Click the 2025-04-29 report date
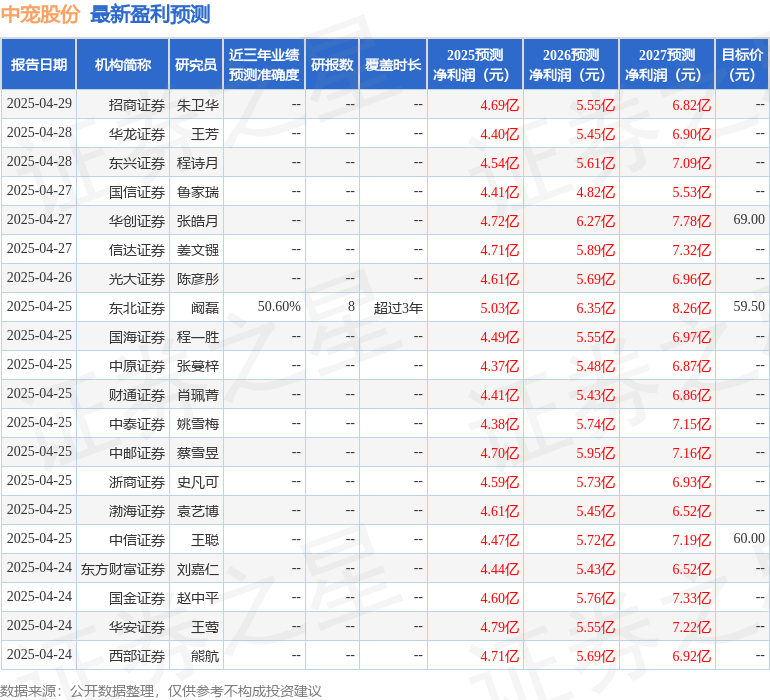Screen dimensions: 770x700 point(39,103)
